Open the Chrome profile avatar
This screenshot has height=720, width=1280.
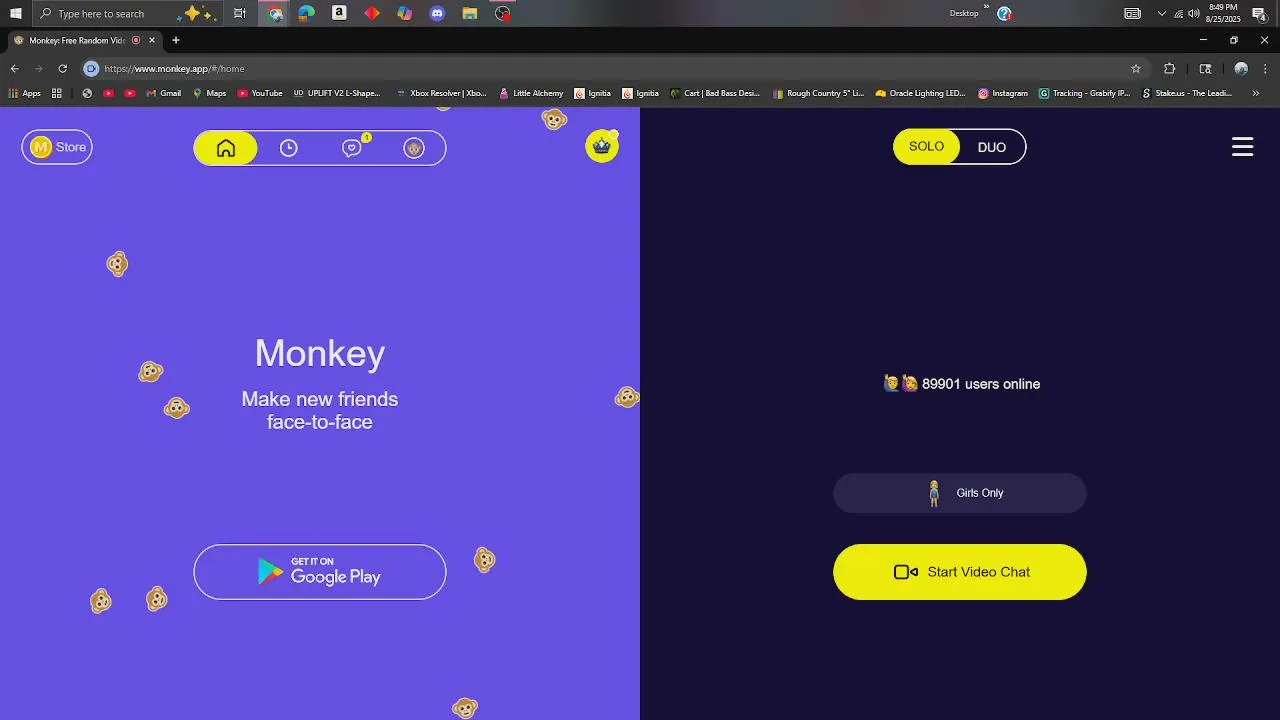1241,69
